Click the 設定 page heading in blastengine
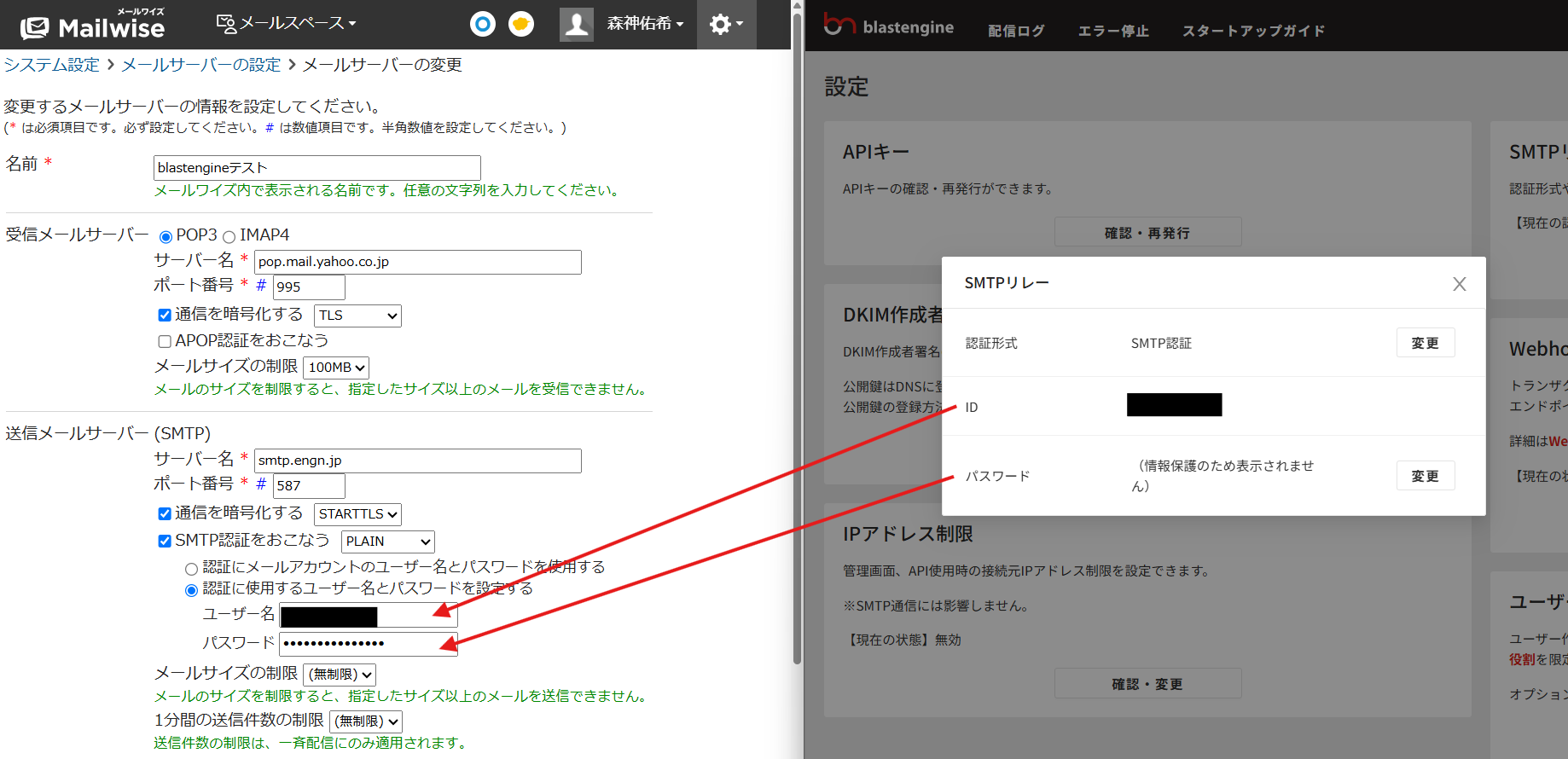This screenshot has height=759, width=1568. click(x=846, y=87)
